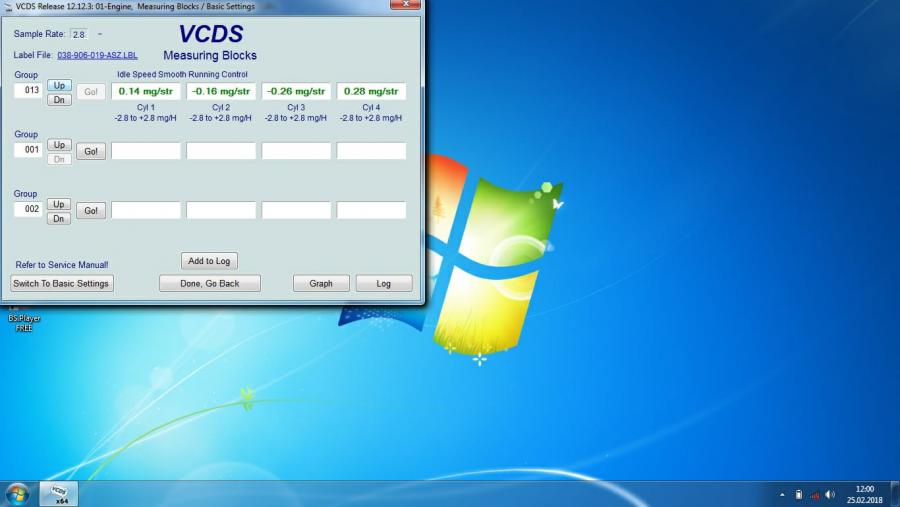Switch To Basic Settings mode
Image resolution: width=900 pixels, height=507 pixels.
click(x=61, y=283)
